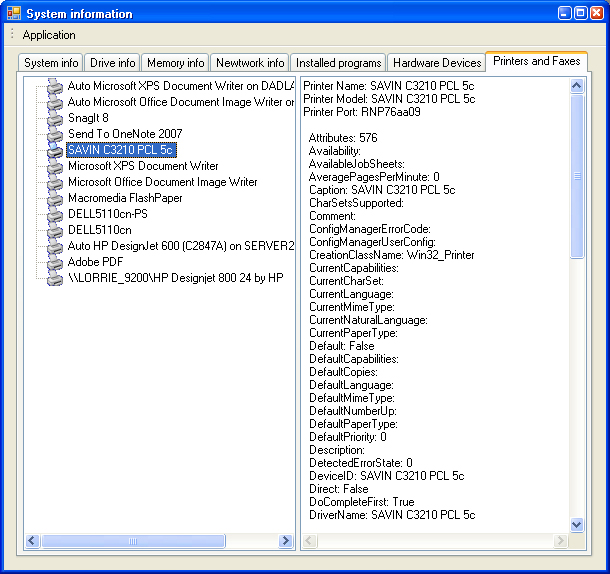Screen dimensions: 610x574
Task: Click printer icon beside Auto Microsoft XPS Document Writer
Action: (x=54, y=86)
